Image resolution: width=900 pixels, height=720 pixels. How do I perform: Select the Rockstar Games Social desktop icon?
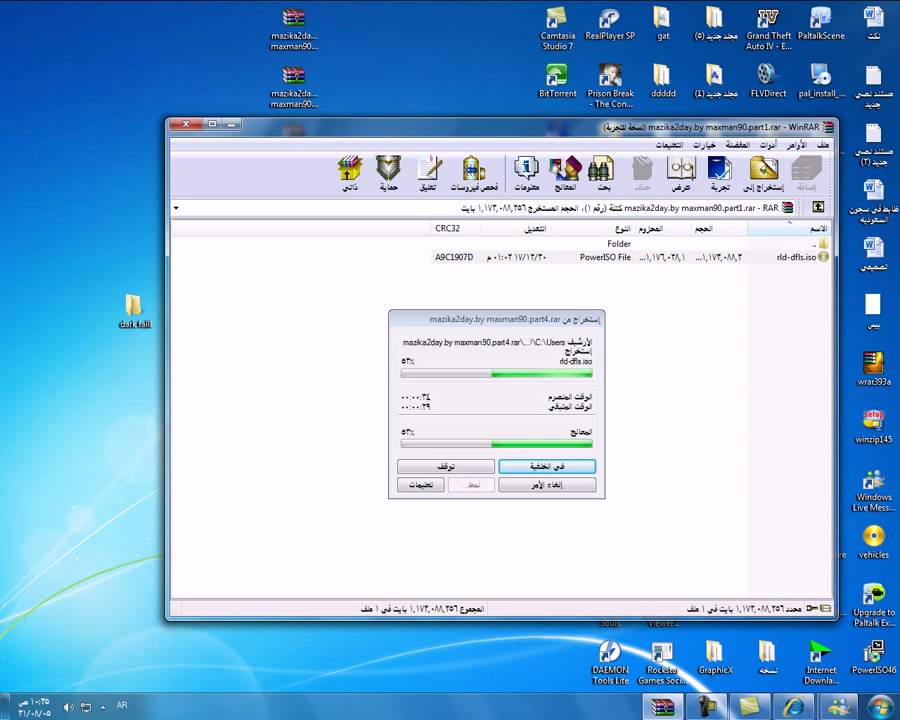click(x=662, y=663)
